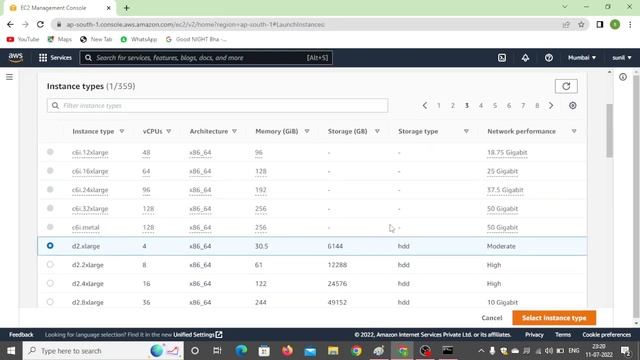The height and width of the screenshot is (360, 640).
Task: Sort by the Instance type column arrow
Action: tap(122, 131)
